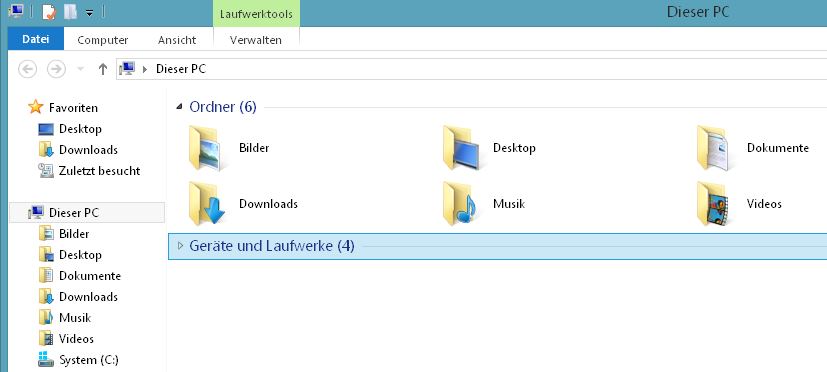Open Desktop under Favoriten
This screenshot has width=827, height=372.
tap(80, 129)
